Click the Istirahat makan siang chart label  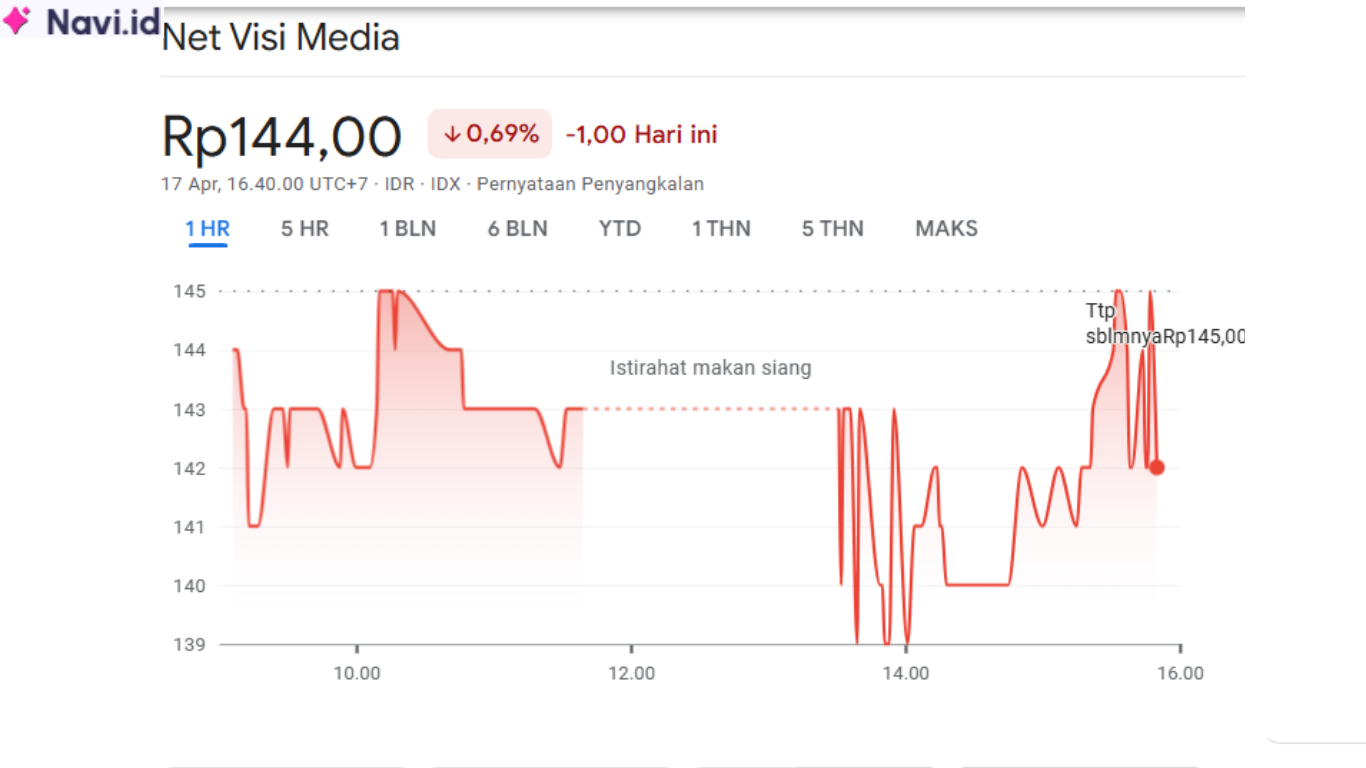(x=709, y=368)
